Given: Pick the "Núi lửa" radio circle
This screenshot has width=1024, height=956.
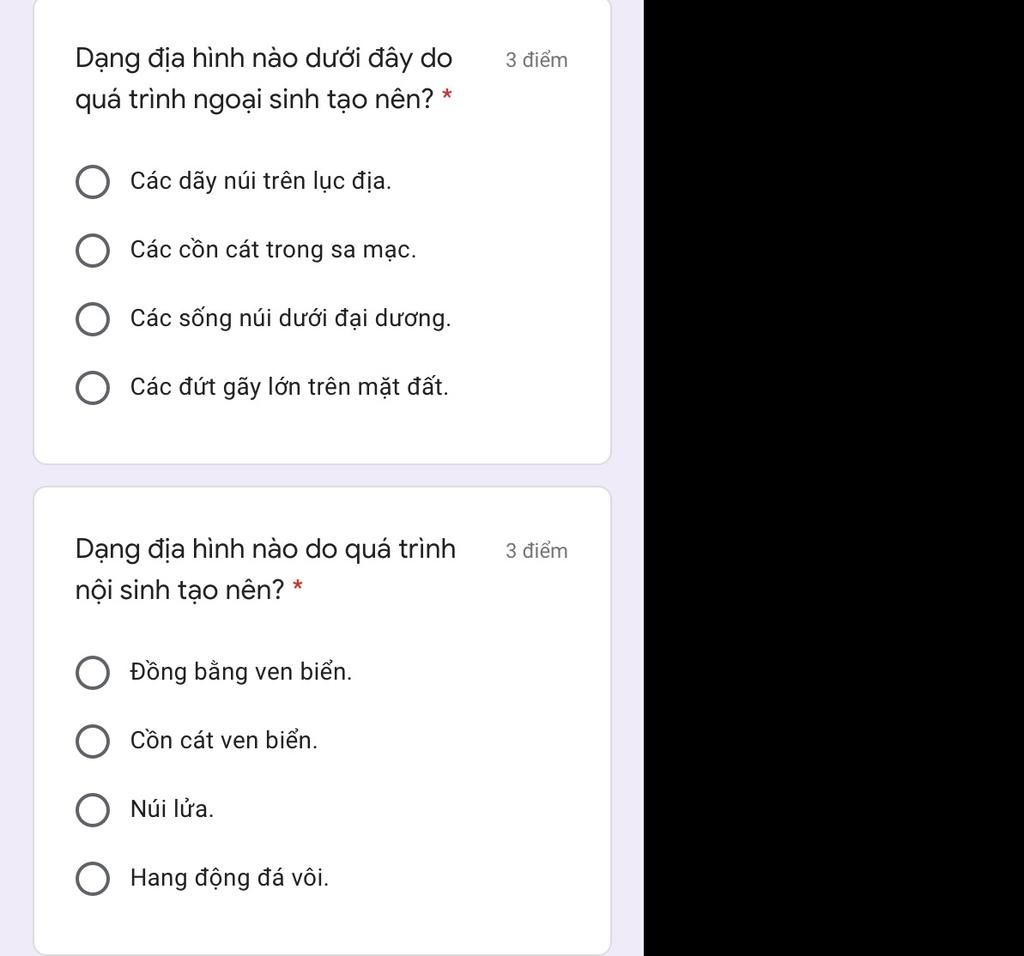Looking at the screenshot, I should (93, 810).
